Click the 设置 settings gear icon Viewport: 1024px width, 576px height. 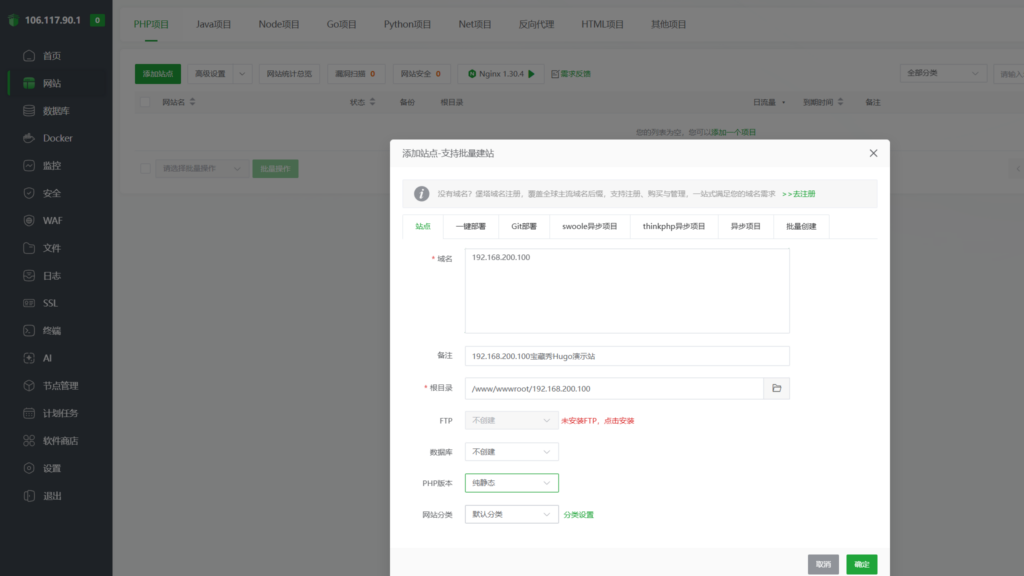click(29, 468)
